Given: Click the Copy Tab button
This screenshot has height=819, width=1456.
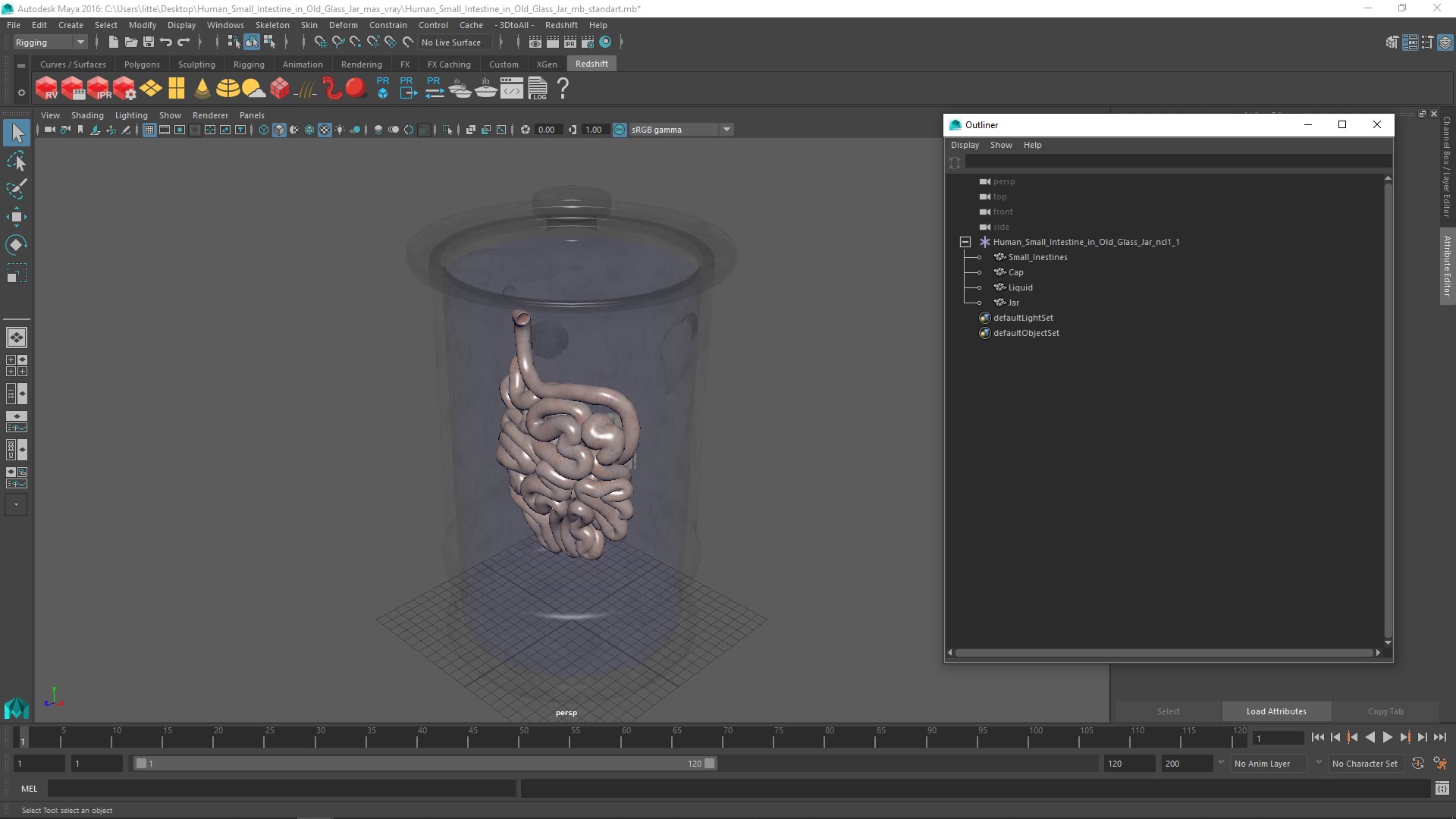Looking at the screenshot, I should 1385,711.
